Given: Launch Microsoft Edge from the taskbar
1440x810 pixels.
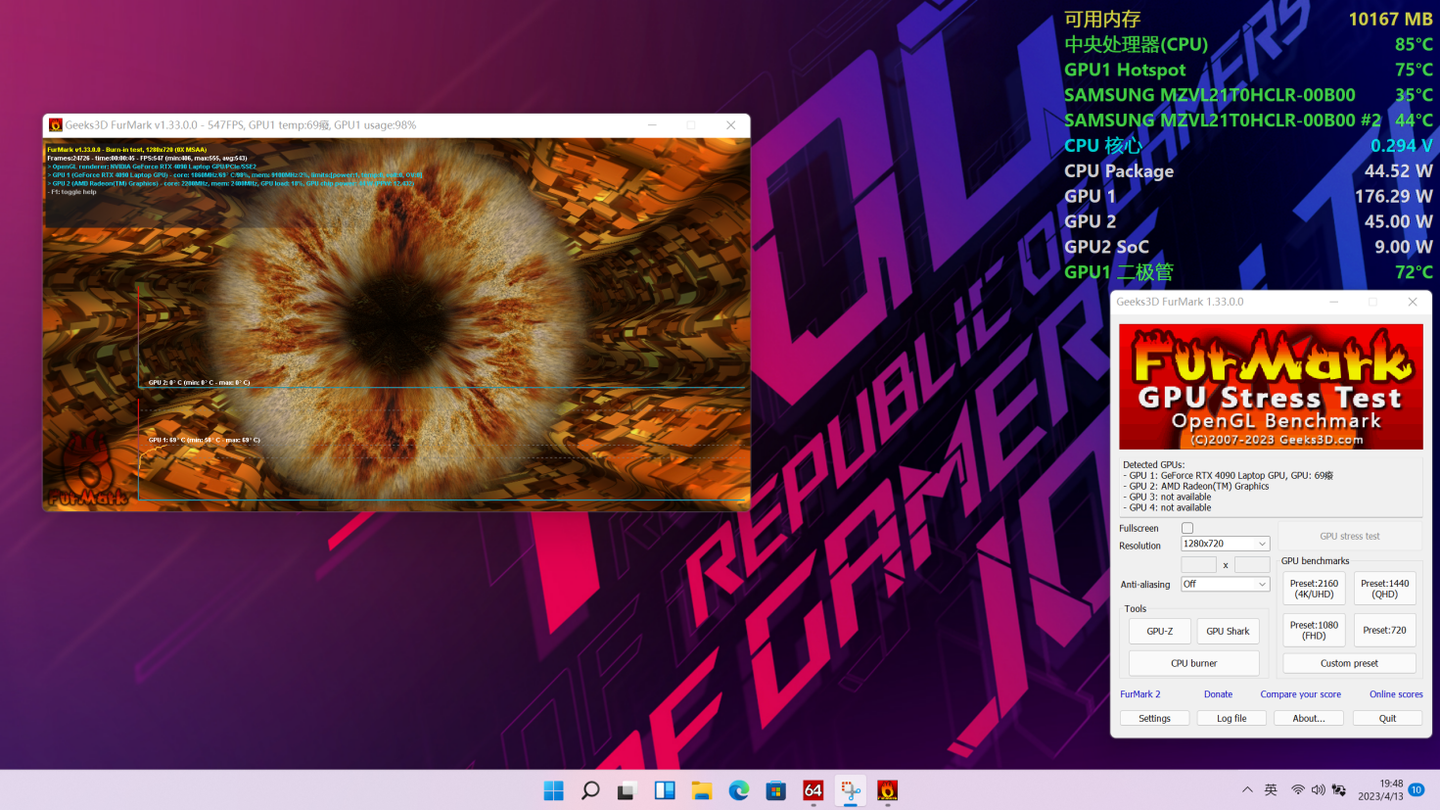Looking at the screenshot, I should click(x=739, y=791).
